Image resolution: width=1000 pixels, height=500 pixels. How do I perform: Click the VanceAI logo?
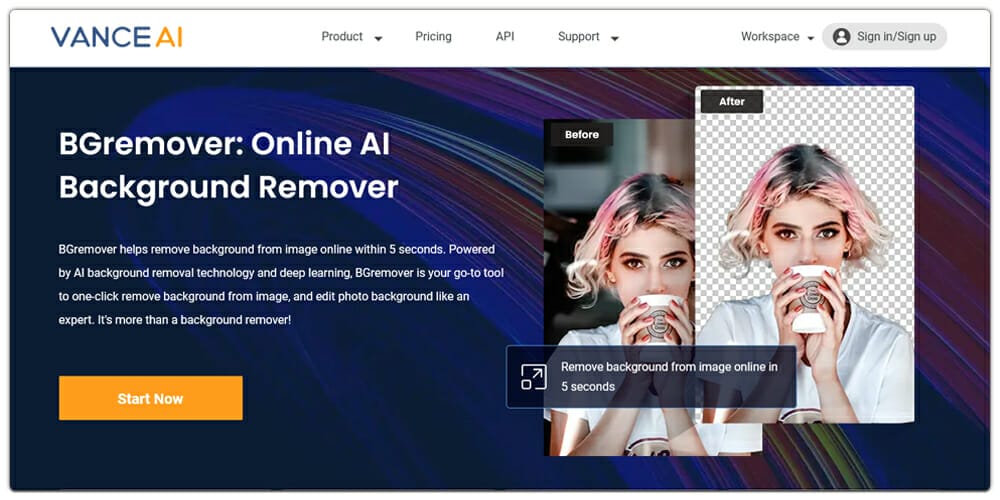pos(117,37)
